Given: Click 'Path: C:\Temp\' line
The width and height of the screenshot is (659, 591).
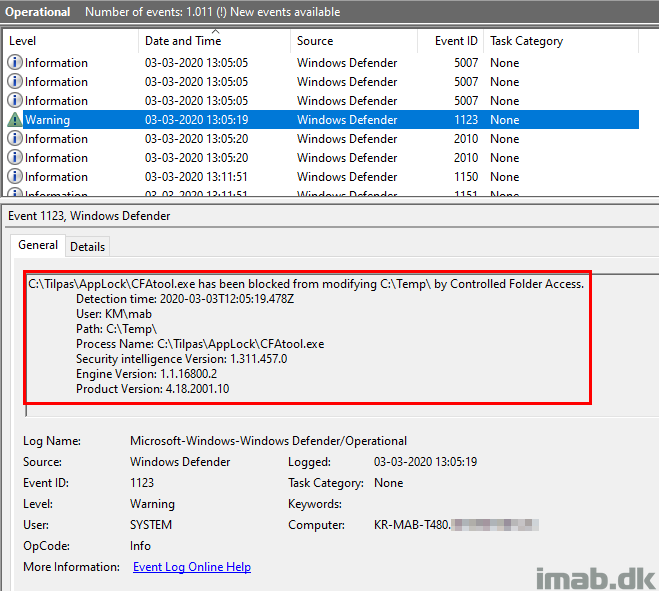Looking at the screenshot, I should coord(116,329).
